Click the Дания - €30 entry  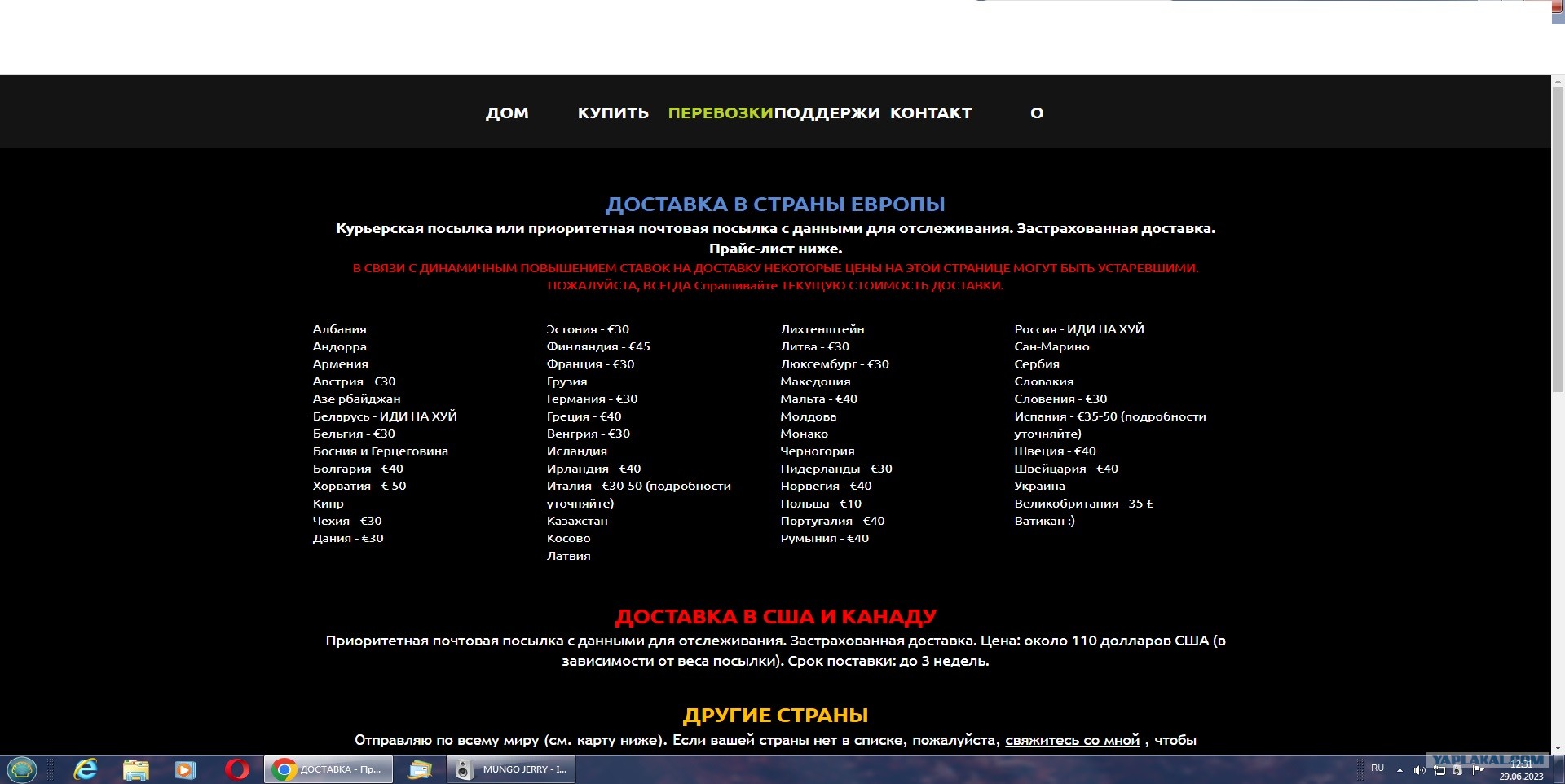pyautogui.click(x=348, y=538)
